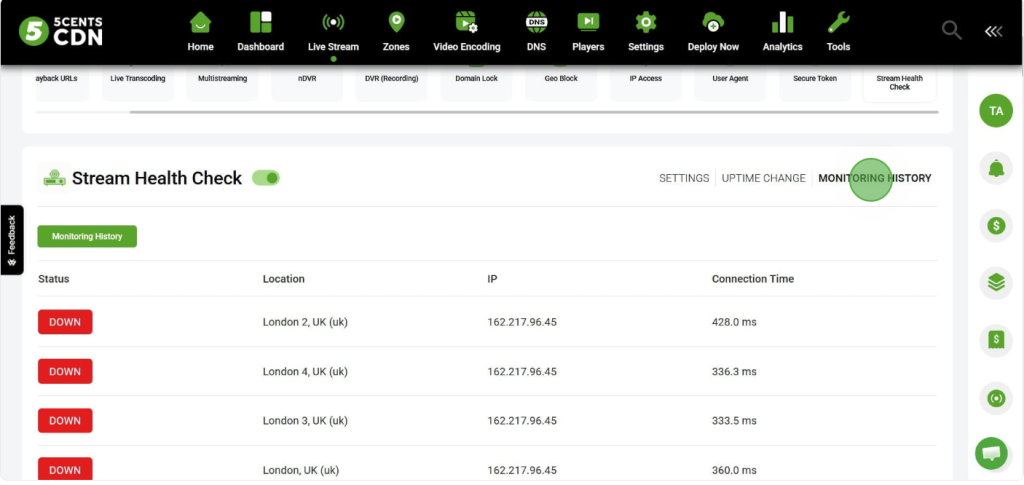The image size is (1024, 485).
Task: Switch to the Uptime Change tab
Action: pos(763,178)
